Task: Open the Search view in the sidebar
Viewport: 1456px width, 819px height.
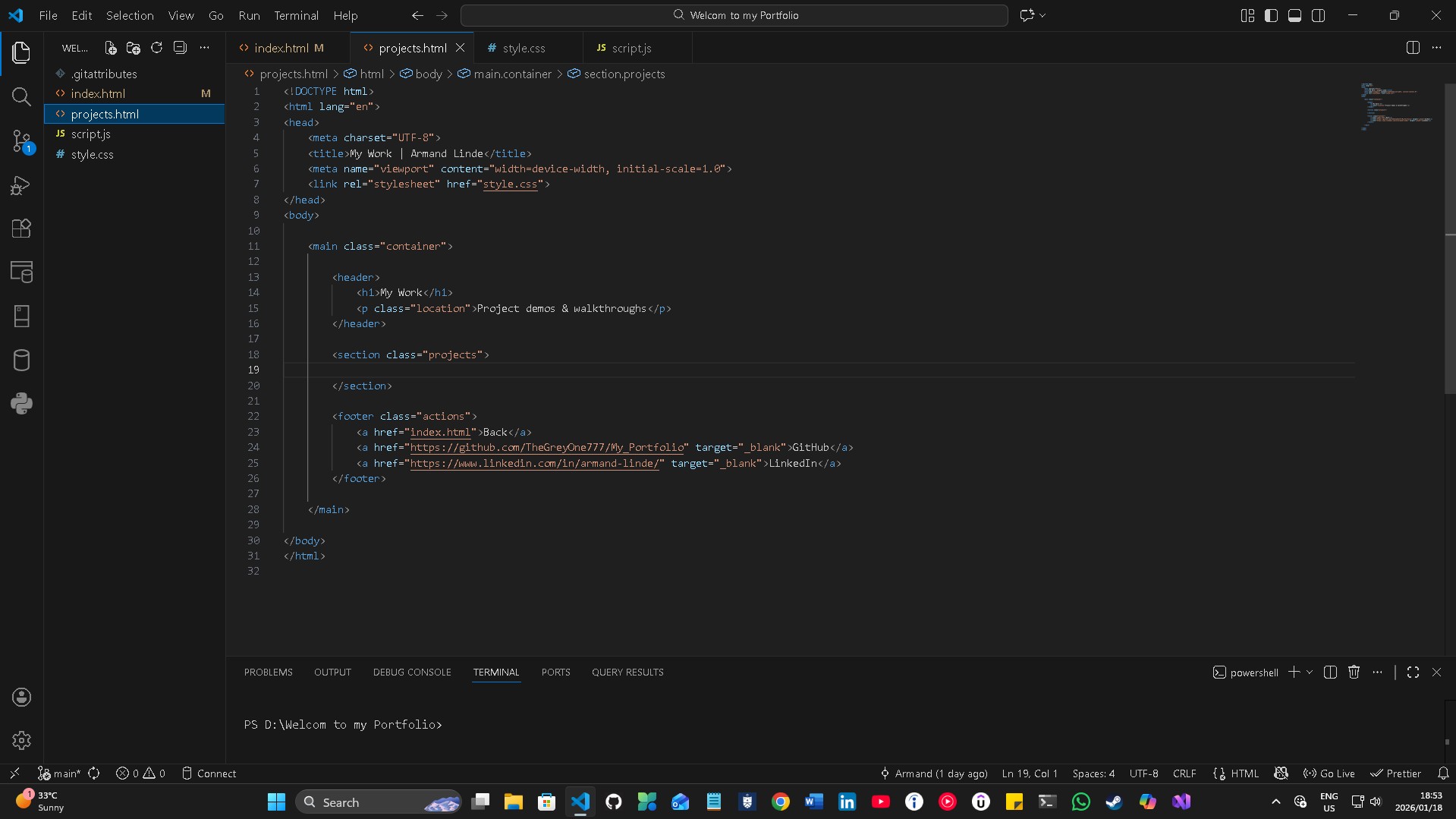Action: tap(21, 97)
